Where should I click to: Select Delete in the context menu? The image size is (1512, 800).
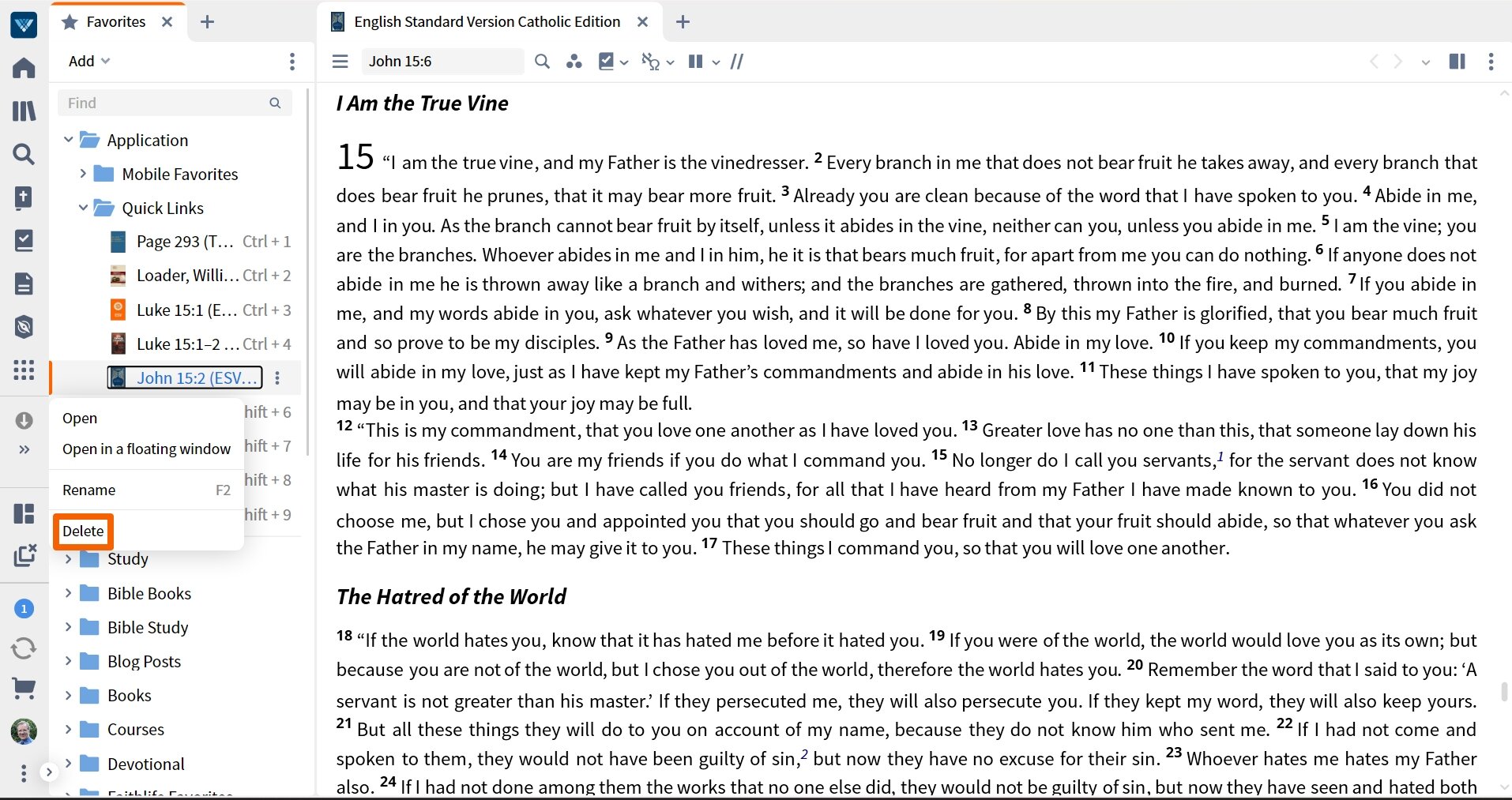[x=83, y=531]
